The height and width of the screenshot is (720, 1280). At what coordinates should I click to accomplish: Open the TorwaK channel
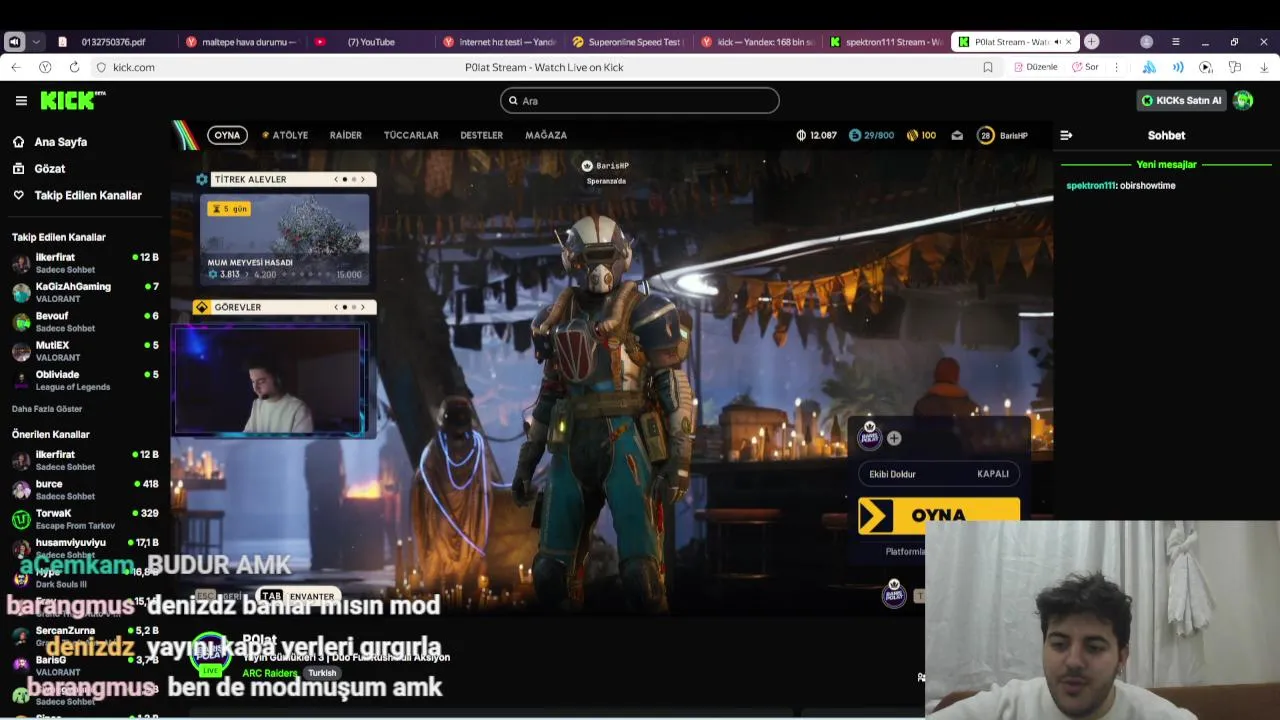pos(85,519)
